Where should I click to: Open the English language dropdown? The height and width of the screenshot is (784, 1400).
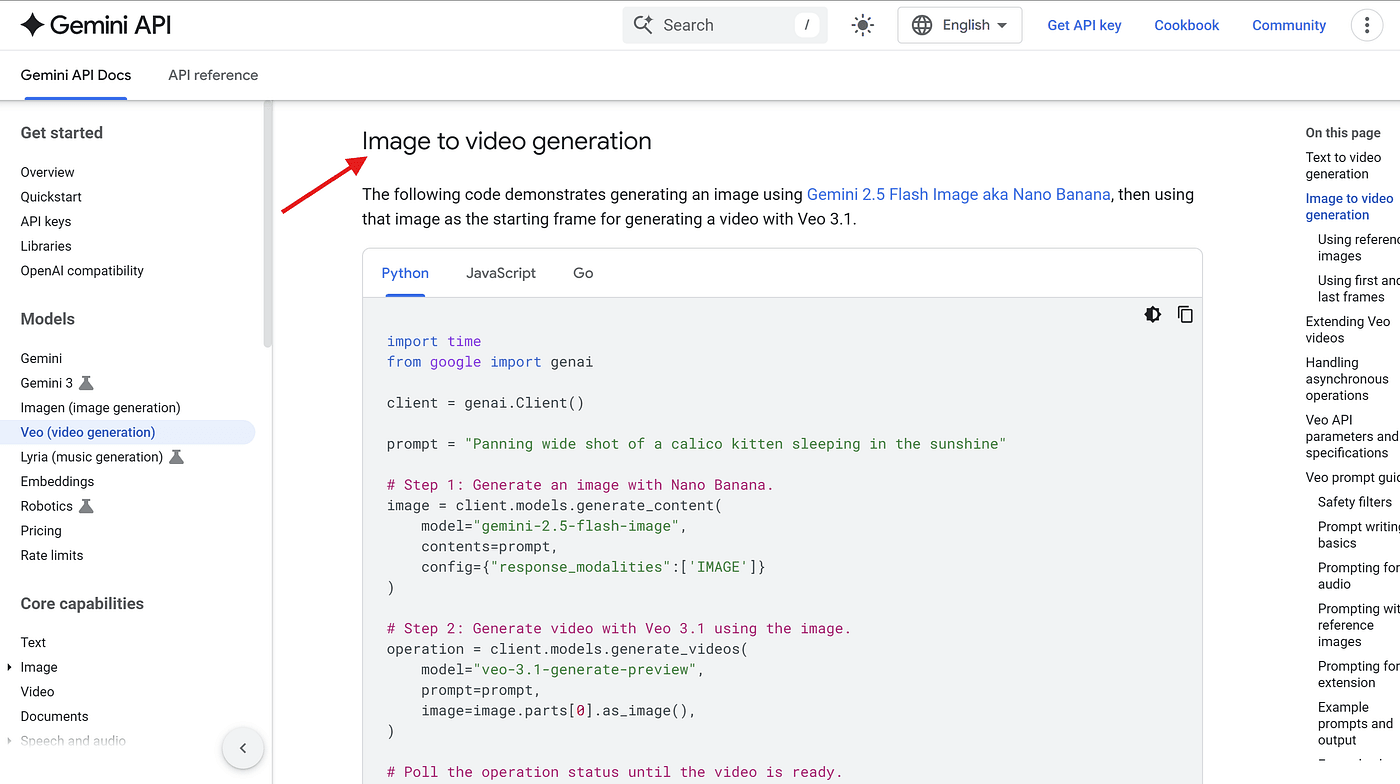(960, 25)
